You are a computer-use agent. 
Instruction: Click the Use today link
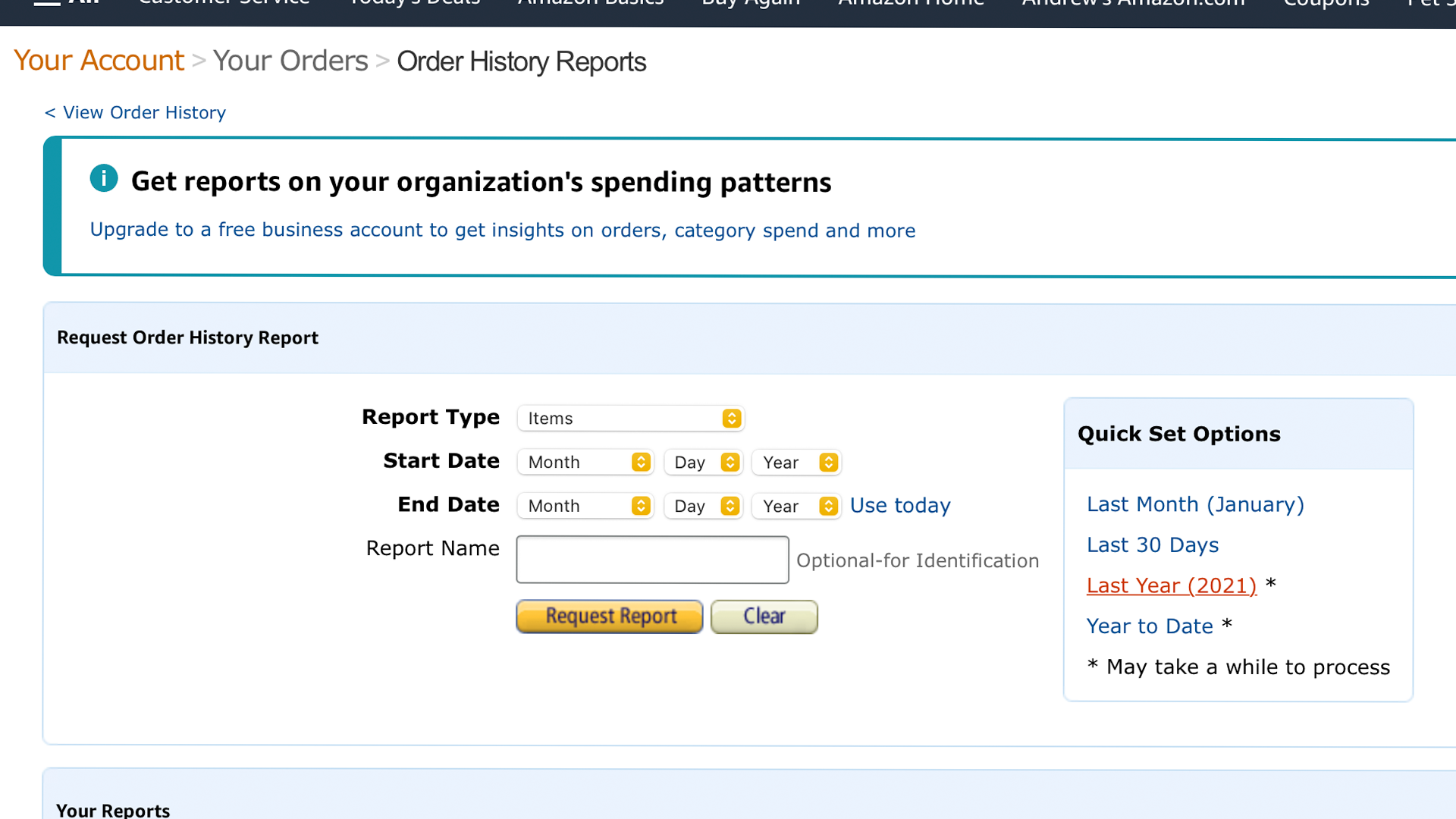900,505
